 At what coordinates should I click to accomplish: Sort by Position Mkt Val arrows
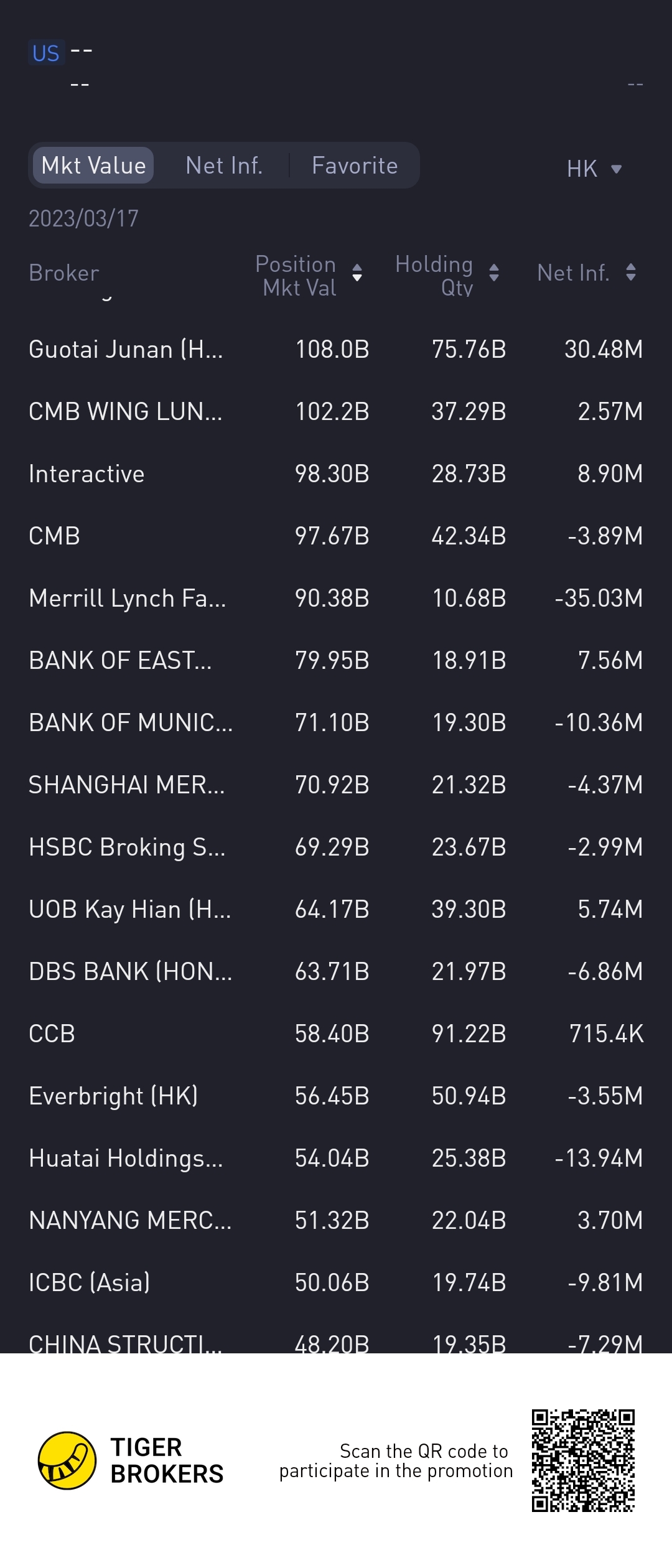357,273
